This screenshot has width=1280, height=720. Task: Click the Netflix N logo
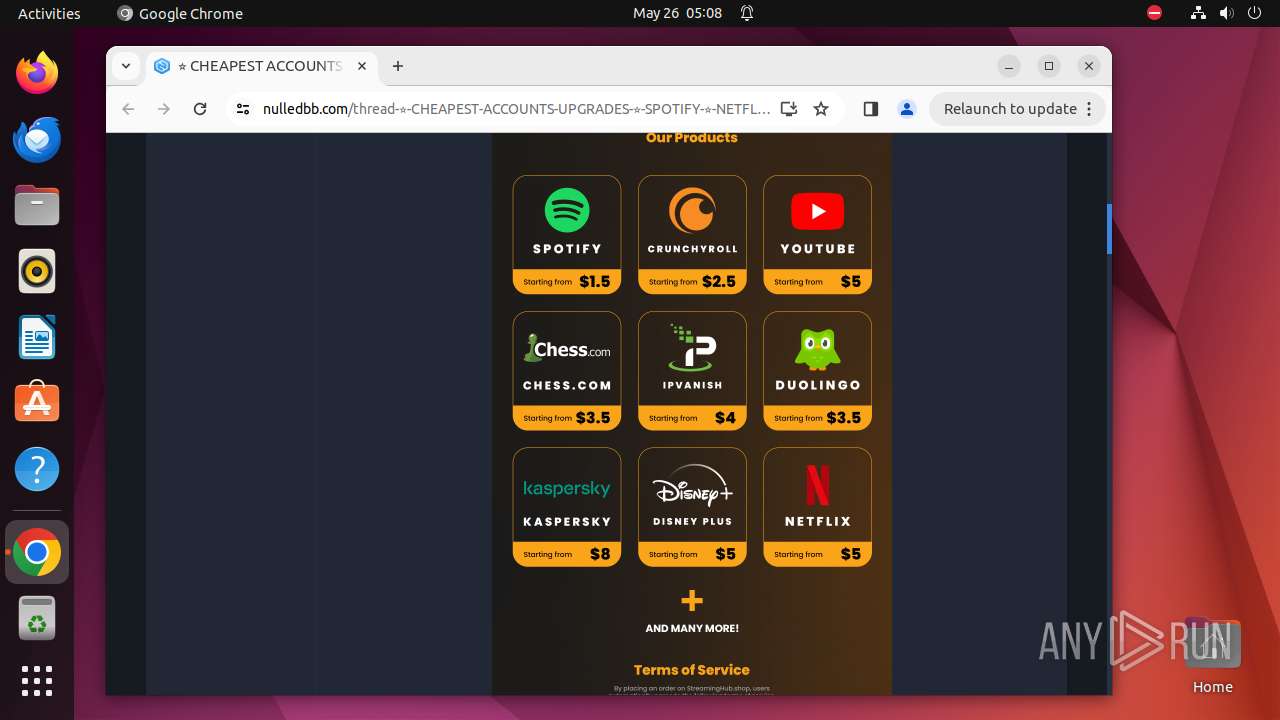pos(818,485)
